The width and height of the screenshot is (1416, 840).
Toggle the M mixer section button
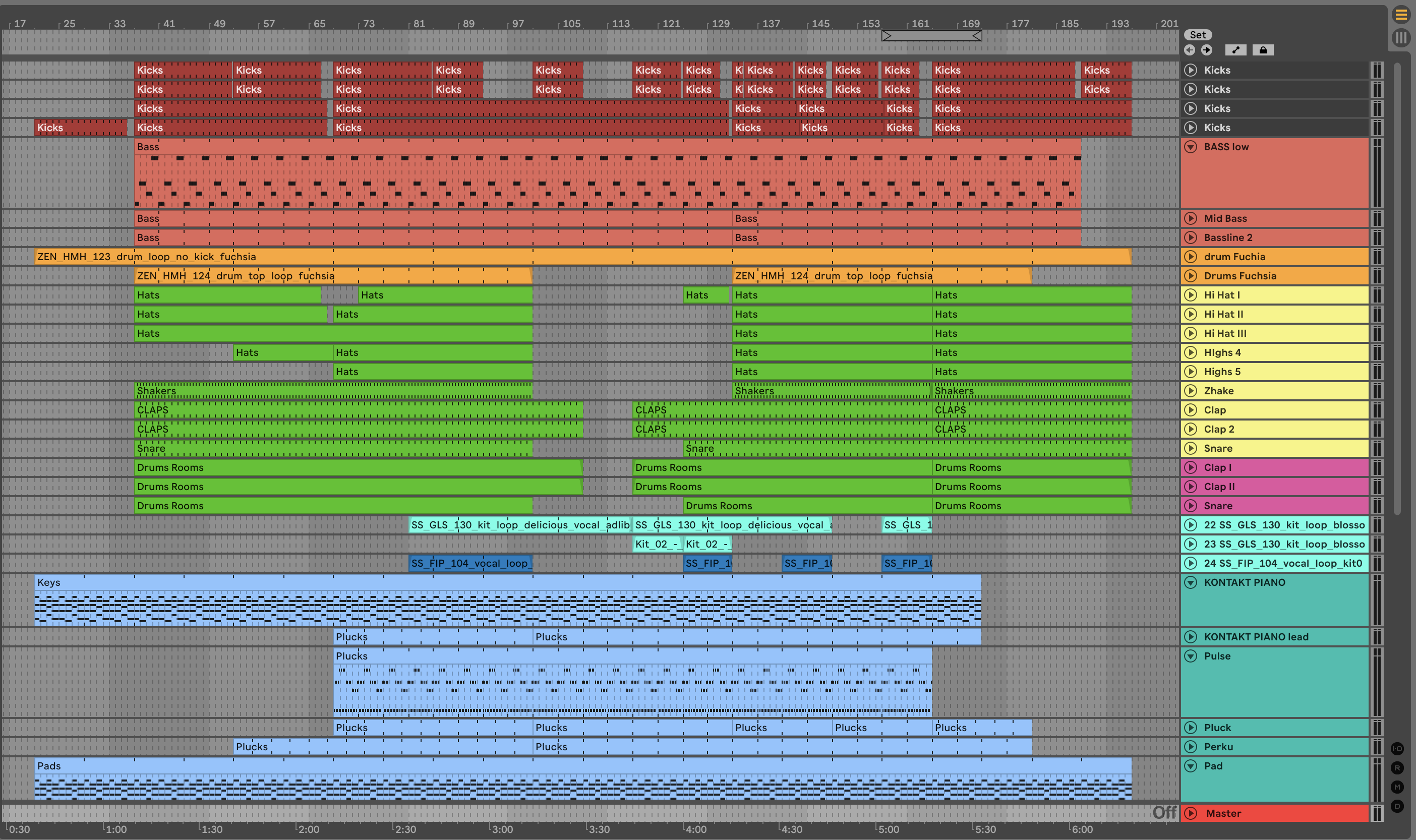(1397, 787)
